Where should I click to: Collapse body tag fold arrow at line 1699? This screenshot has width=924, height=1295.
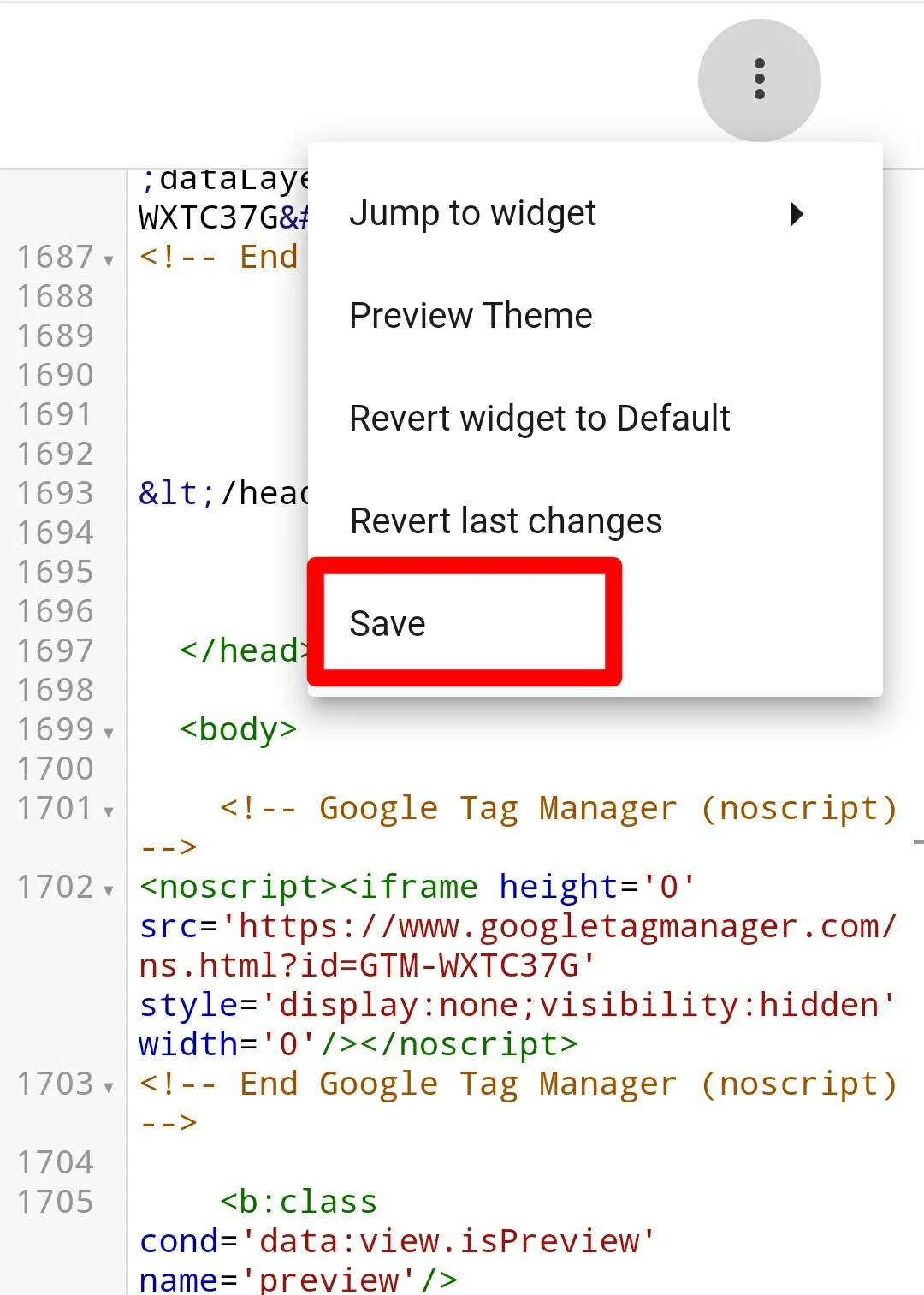[109, 733]
